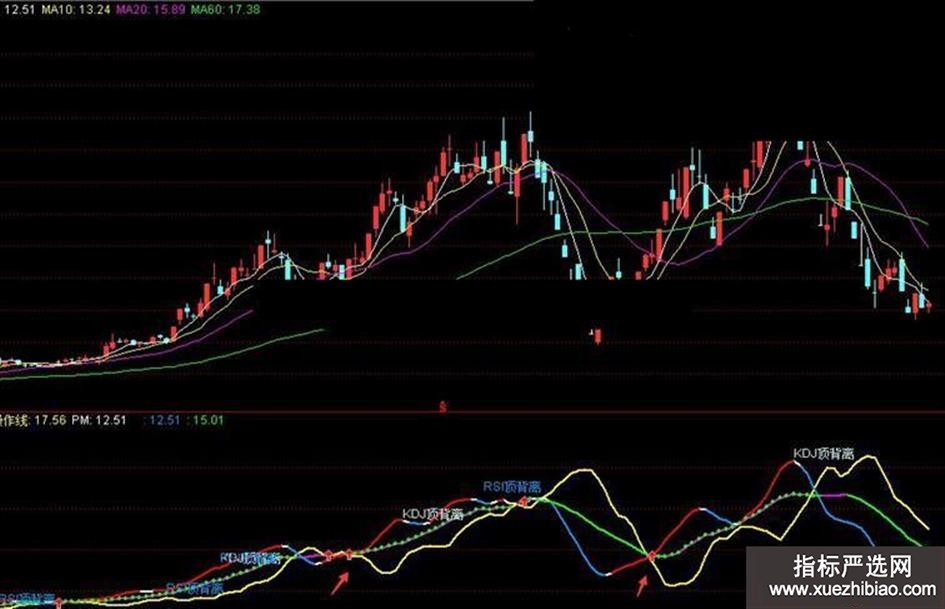Click the MA10: 13.24 indicator label

coord(76,10)
